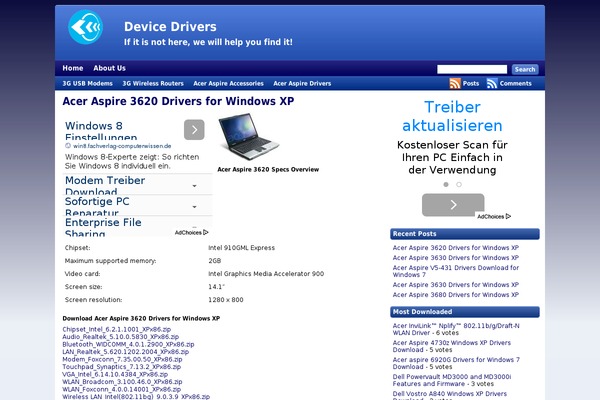Click the Recent Posts section header
This screenshot has height=400, width=600.
pyautogui.click(x=465, y=234)
